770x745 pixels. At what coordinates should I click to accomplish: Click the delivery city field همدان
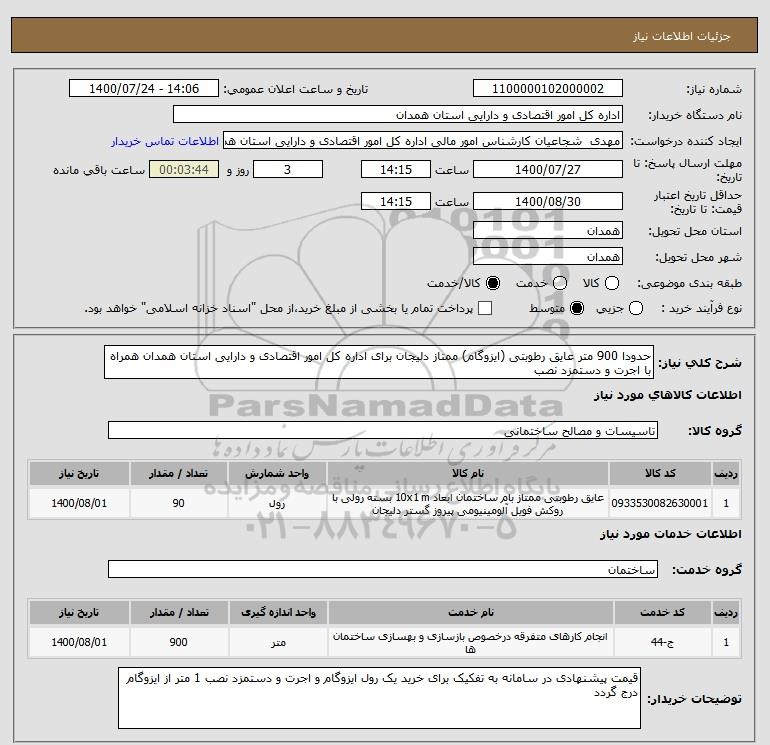tap(548, 256)
